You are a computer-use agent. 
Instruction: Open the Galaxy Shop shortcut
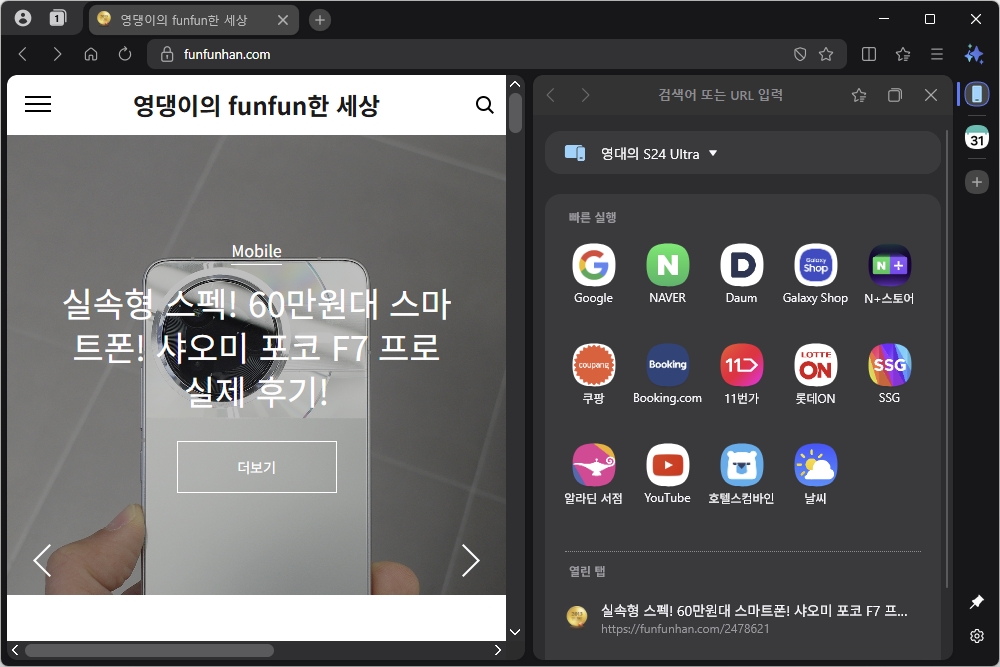coord(815,274)
